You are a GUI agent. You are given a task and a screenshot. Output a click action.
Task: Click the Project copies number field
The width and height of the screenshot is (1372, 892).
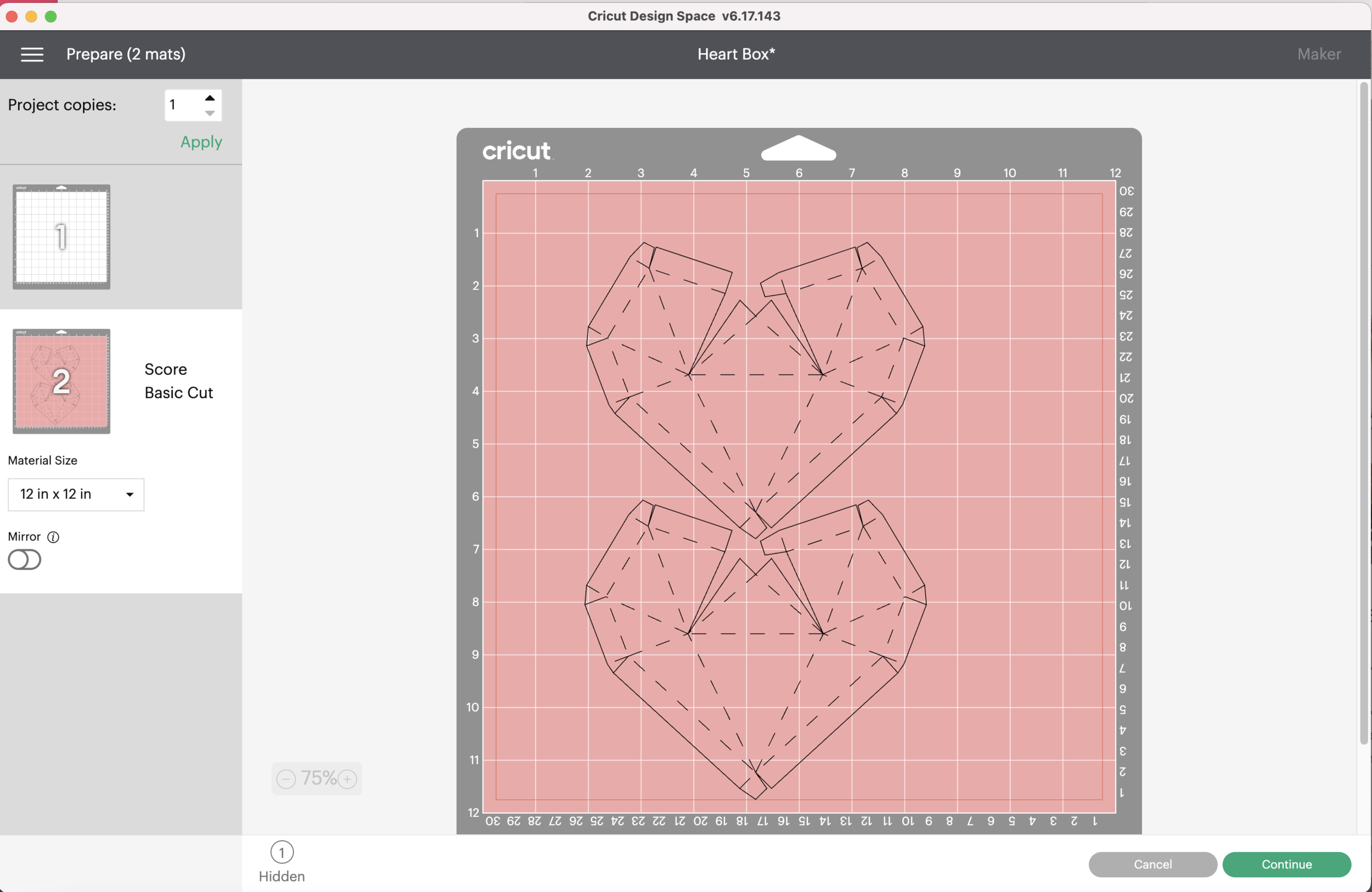coord(182,105)
